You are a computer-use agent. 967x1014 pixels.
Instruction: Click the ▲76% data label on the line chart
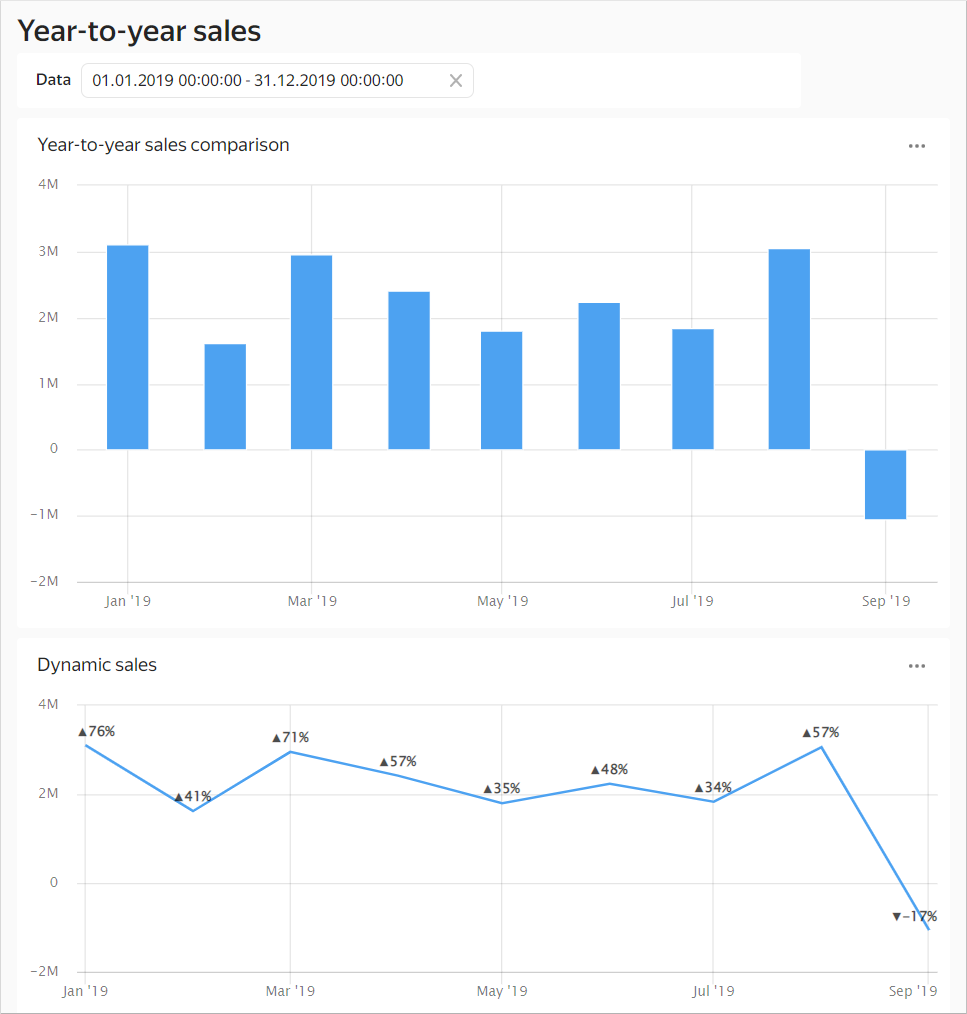click(x=97, y=732)
